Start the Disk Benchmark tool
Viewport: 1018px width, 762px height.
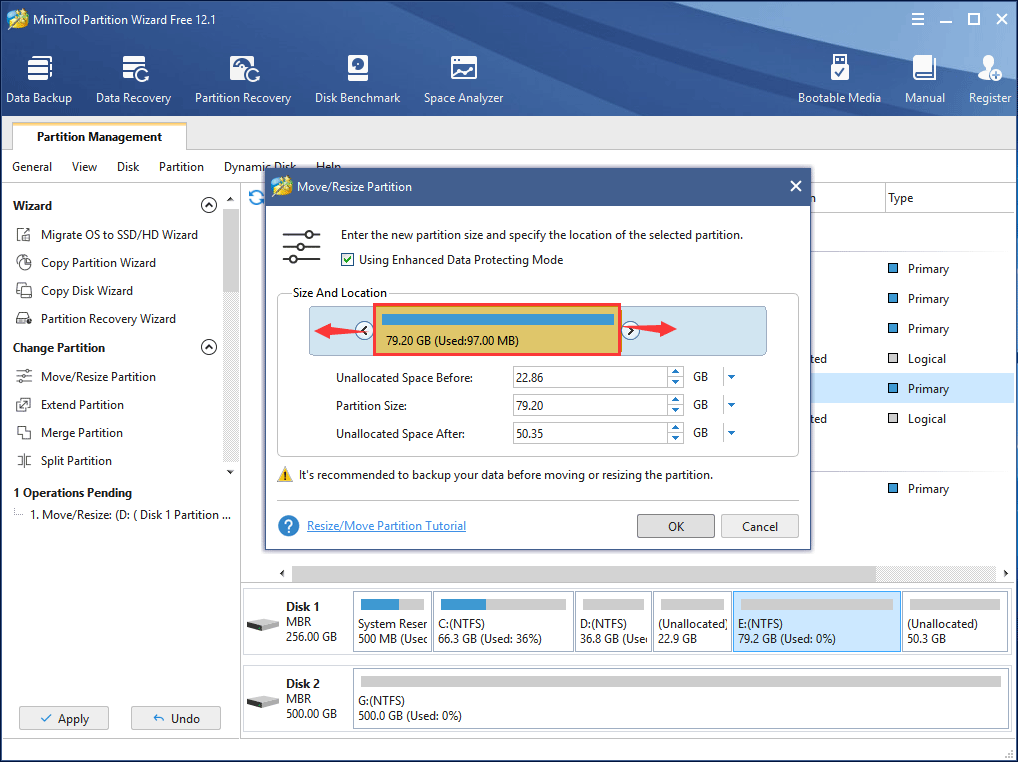[x=357, y=75]
